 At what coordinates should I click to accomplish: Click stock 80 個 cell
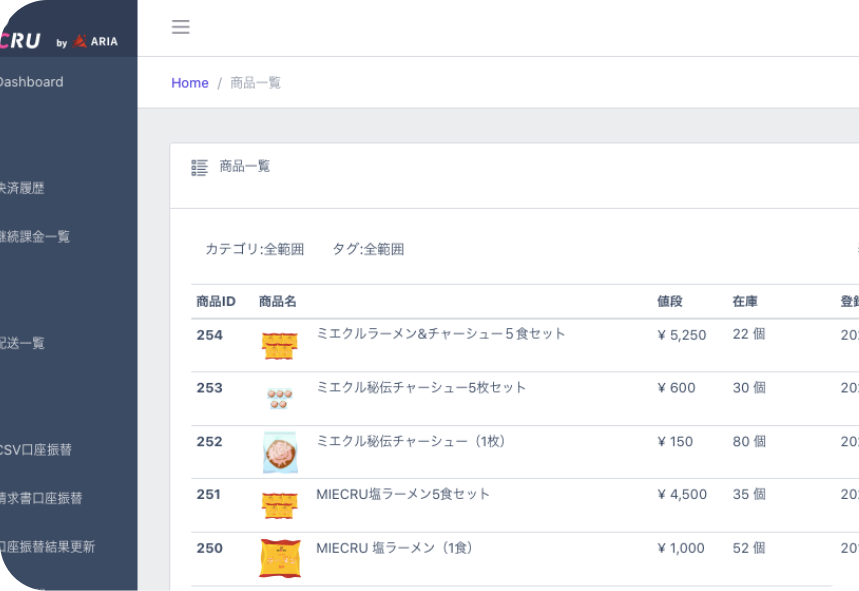click(x=749, y=441)
